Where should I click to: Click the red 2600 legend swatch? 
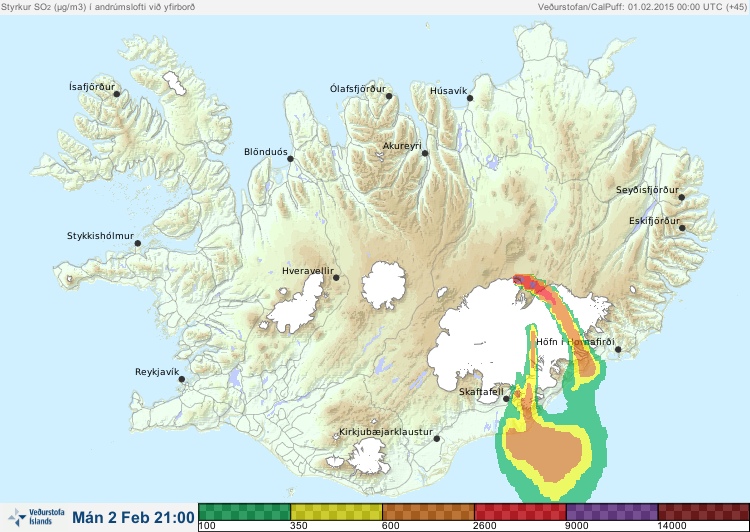pos(520,512)
